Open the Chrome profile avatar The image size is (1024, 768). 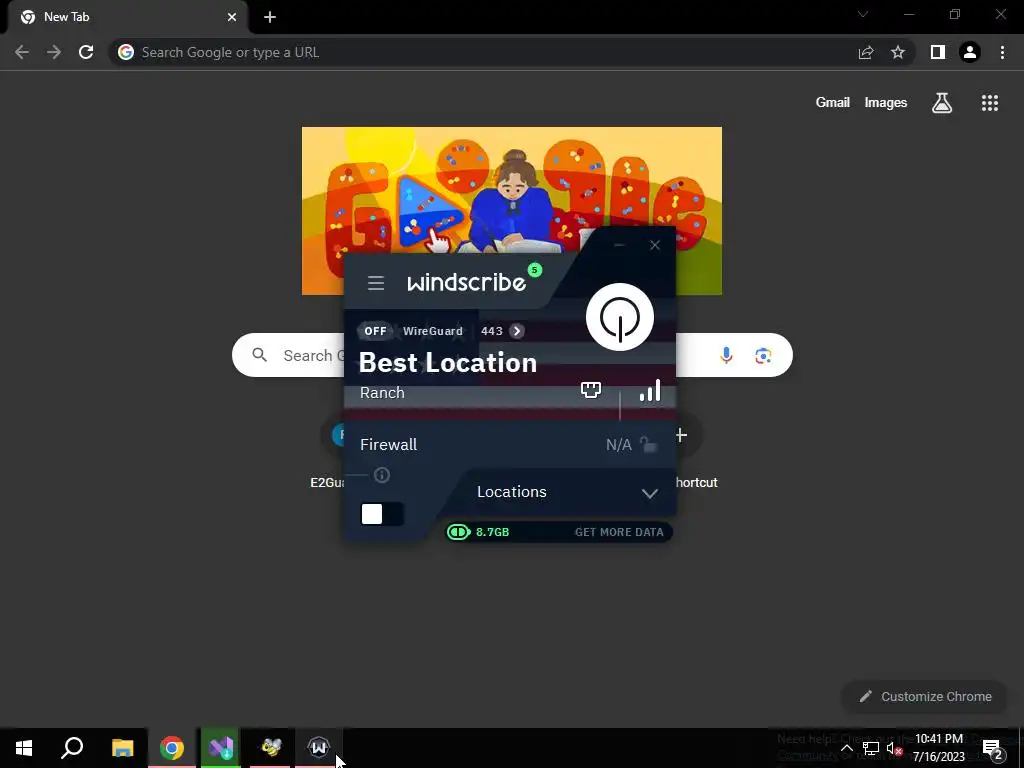970,52
